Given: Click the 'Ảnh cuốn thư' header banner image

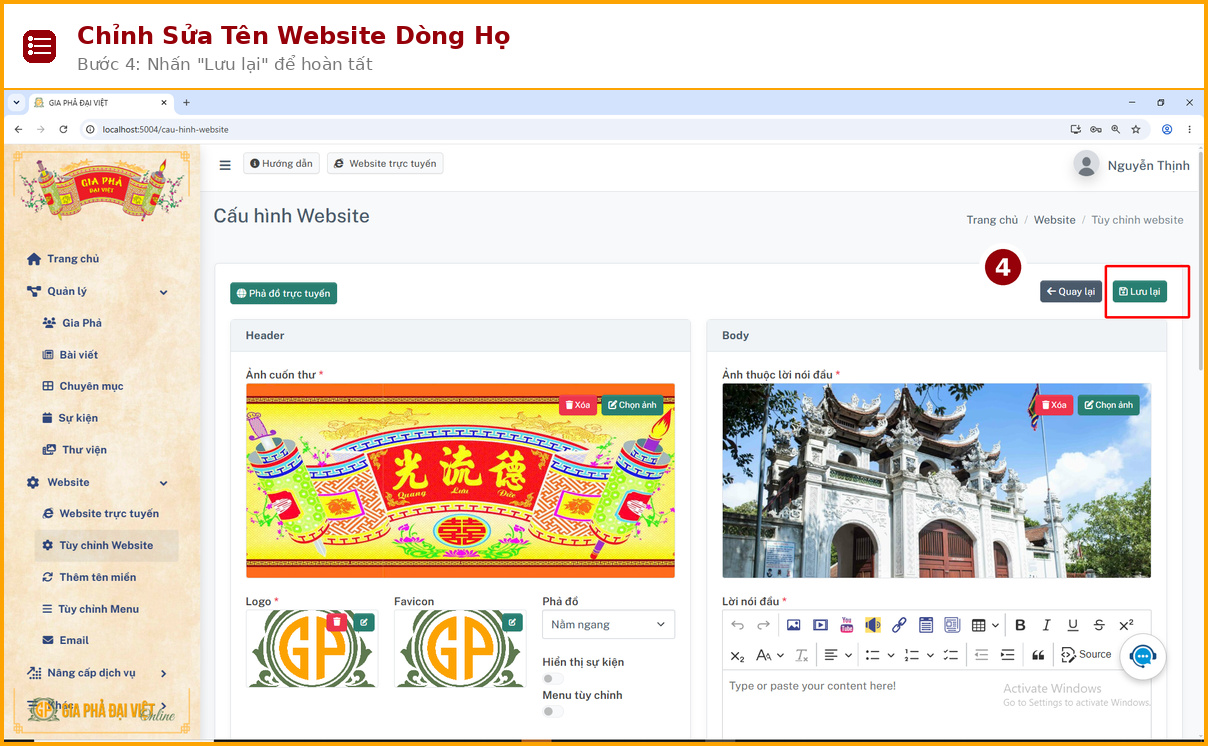Looking at the screenshot, I should tap(460, 481).
